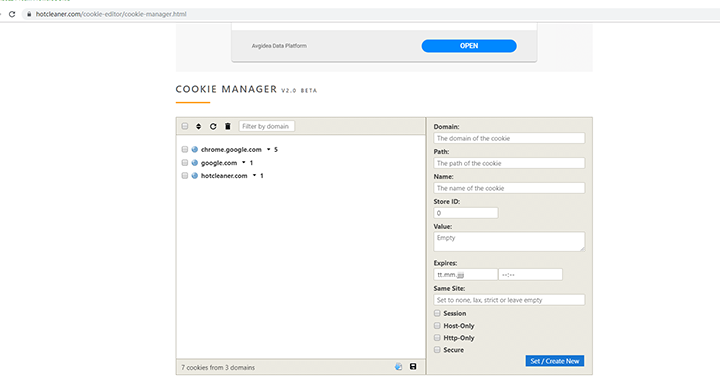The image size is (720, 378).
Task: Click globe icon beside chrome.google.com
Action: click(x=195, y=149)
